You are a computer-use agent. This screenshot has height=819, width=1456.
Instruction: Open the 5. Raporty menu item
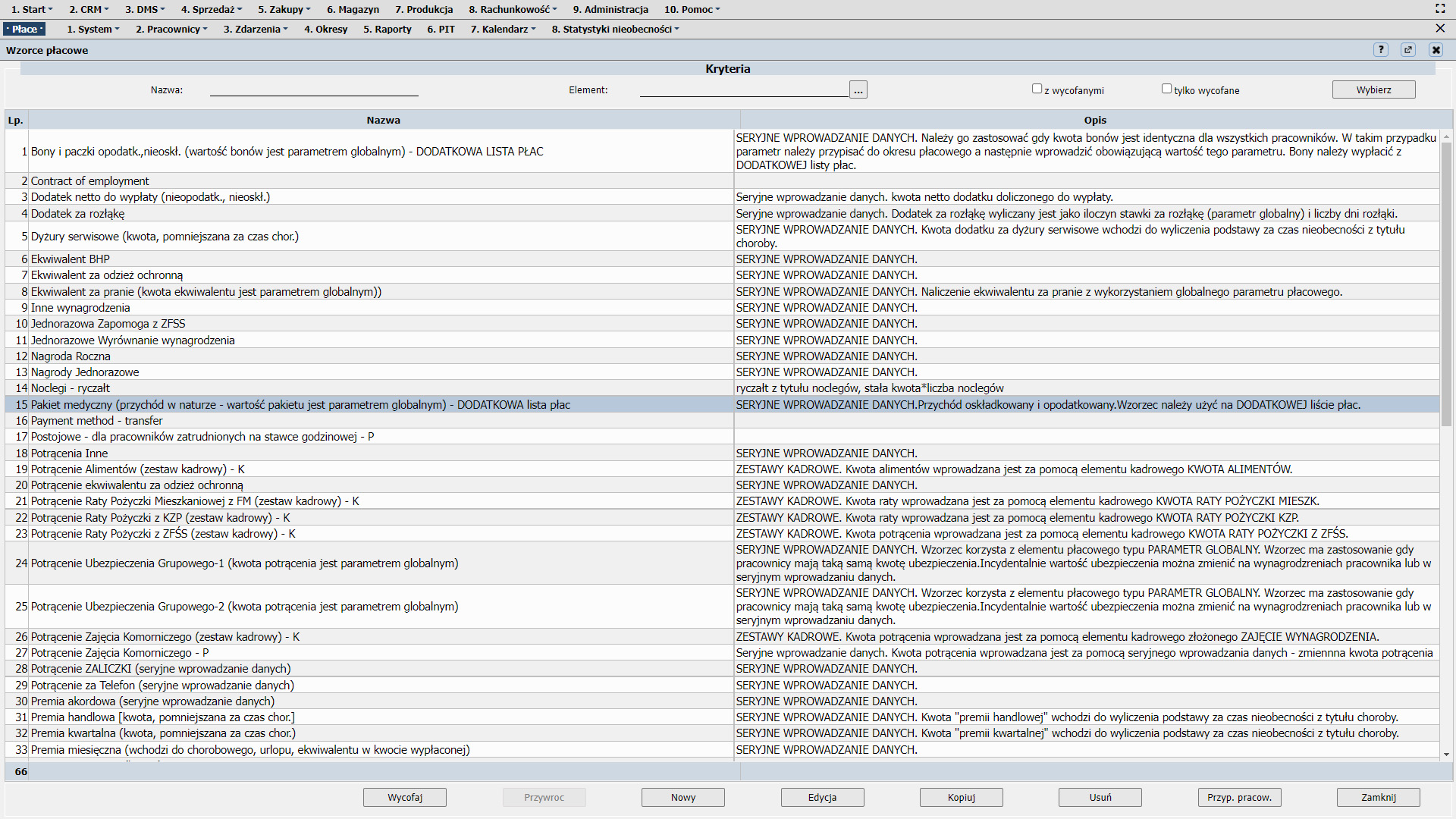388,29
